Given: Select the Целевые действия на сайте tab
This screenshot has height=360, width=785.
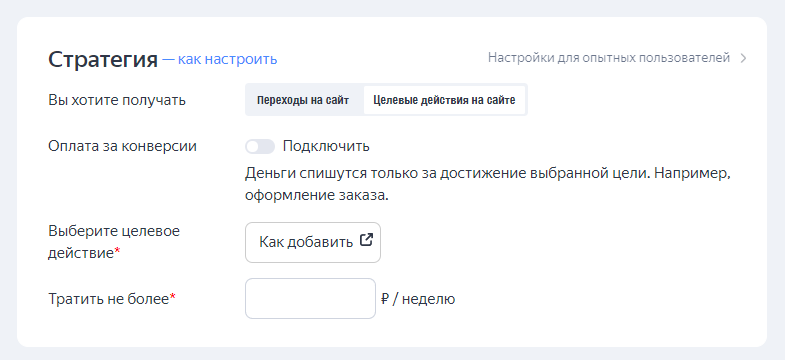Looking at the screenshot, I should tap(445, 100).
